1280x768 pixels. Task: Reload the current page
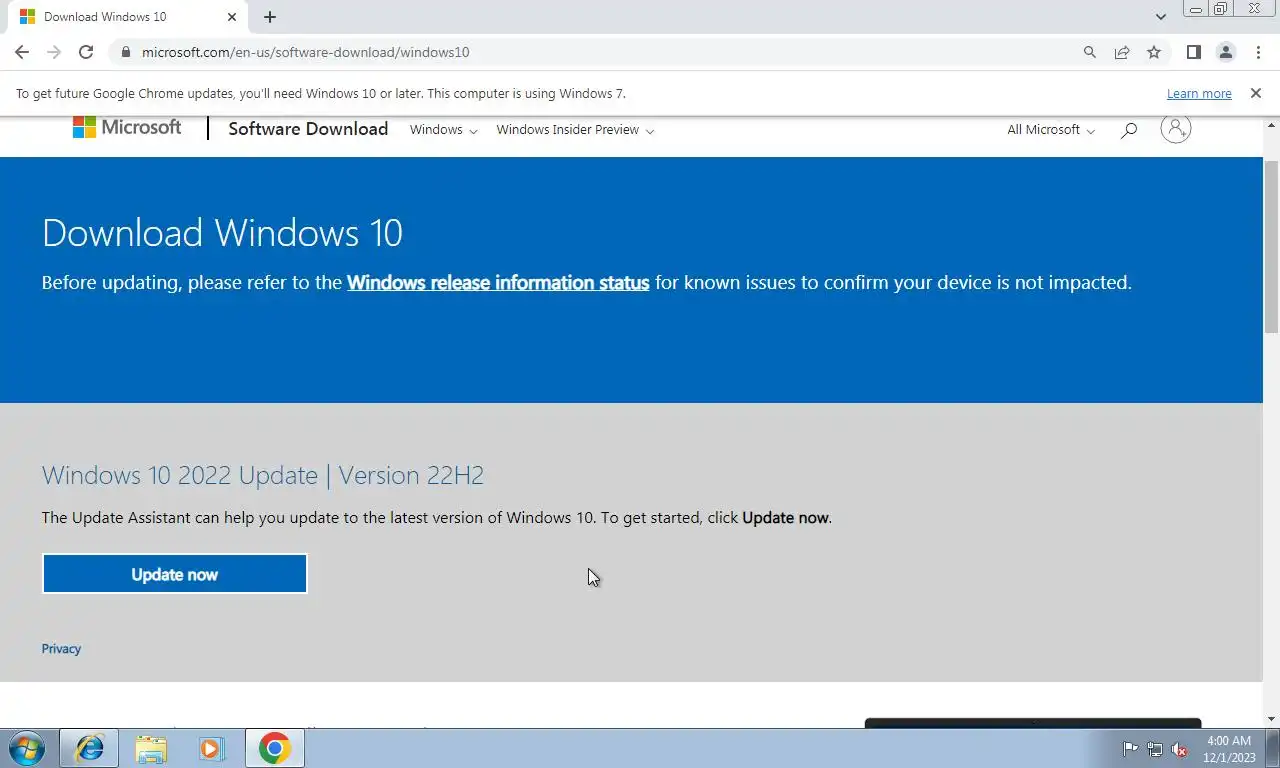(86, 52)
